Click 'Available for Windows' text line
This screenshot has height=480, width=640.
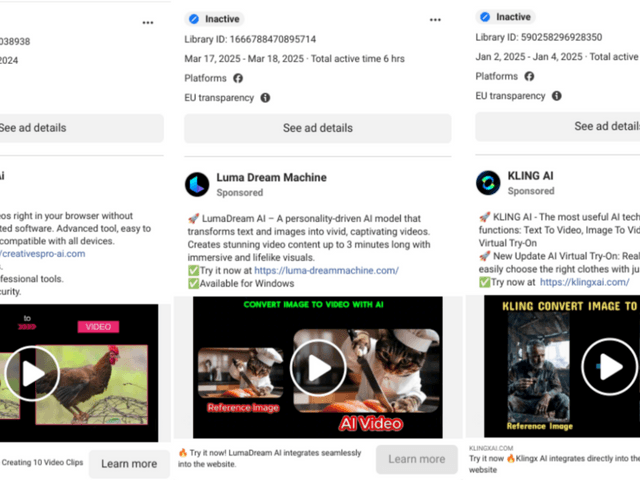click(x=241, y=283)
